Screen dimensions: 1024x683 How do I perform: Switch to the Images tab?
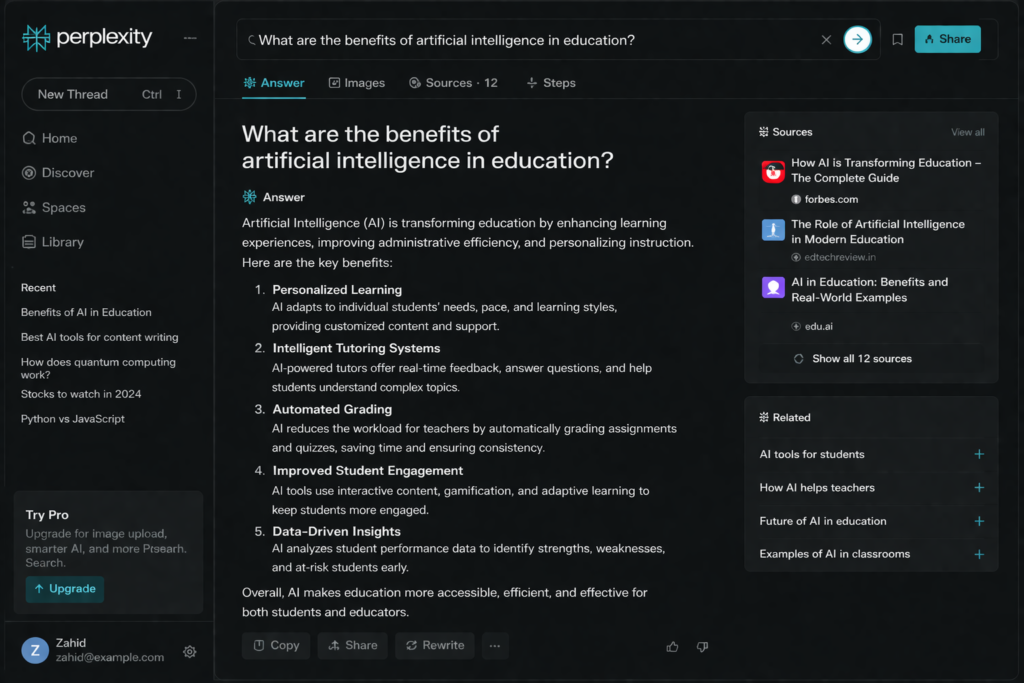(356, 83)
